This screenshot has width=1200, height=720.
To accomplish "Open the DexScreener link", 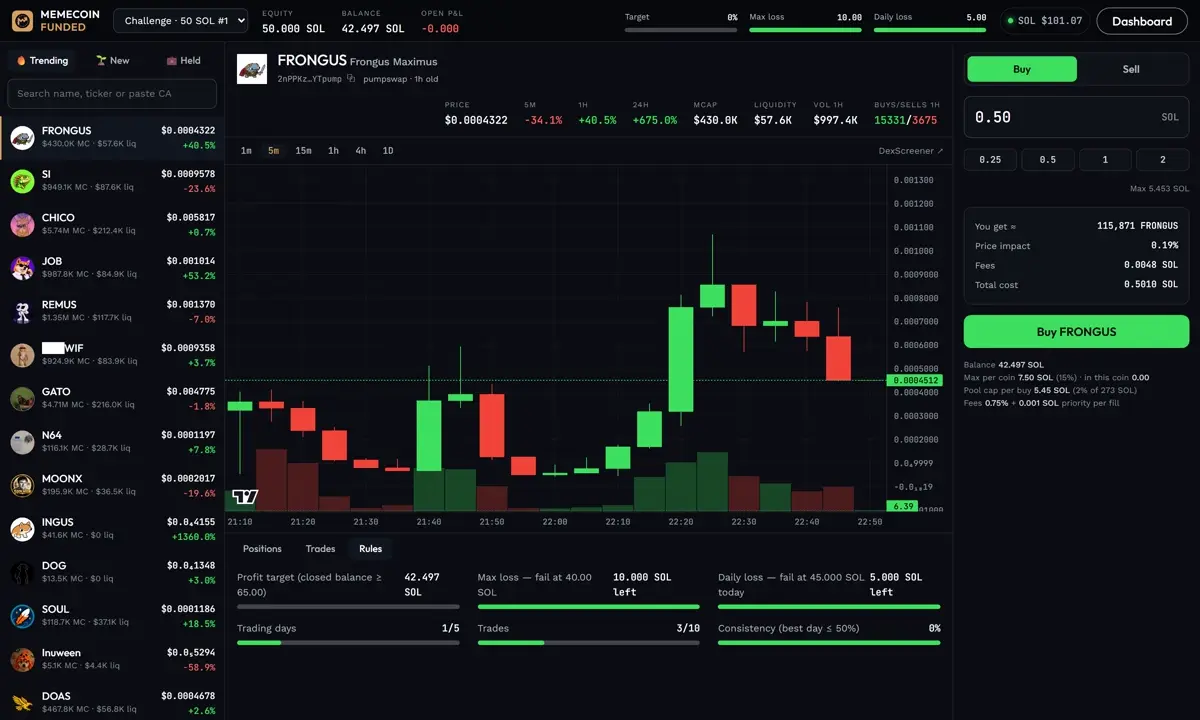I will (x=911, y=151).
